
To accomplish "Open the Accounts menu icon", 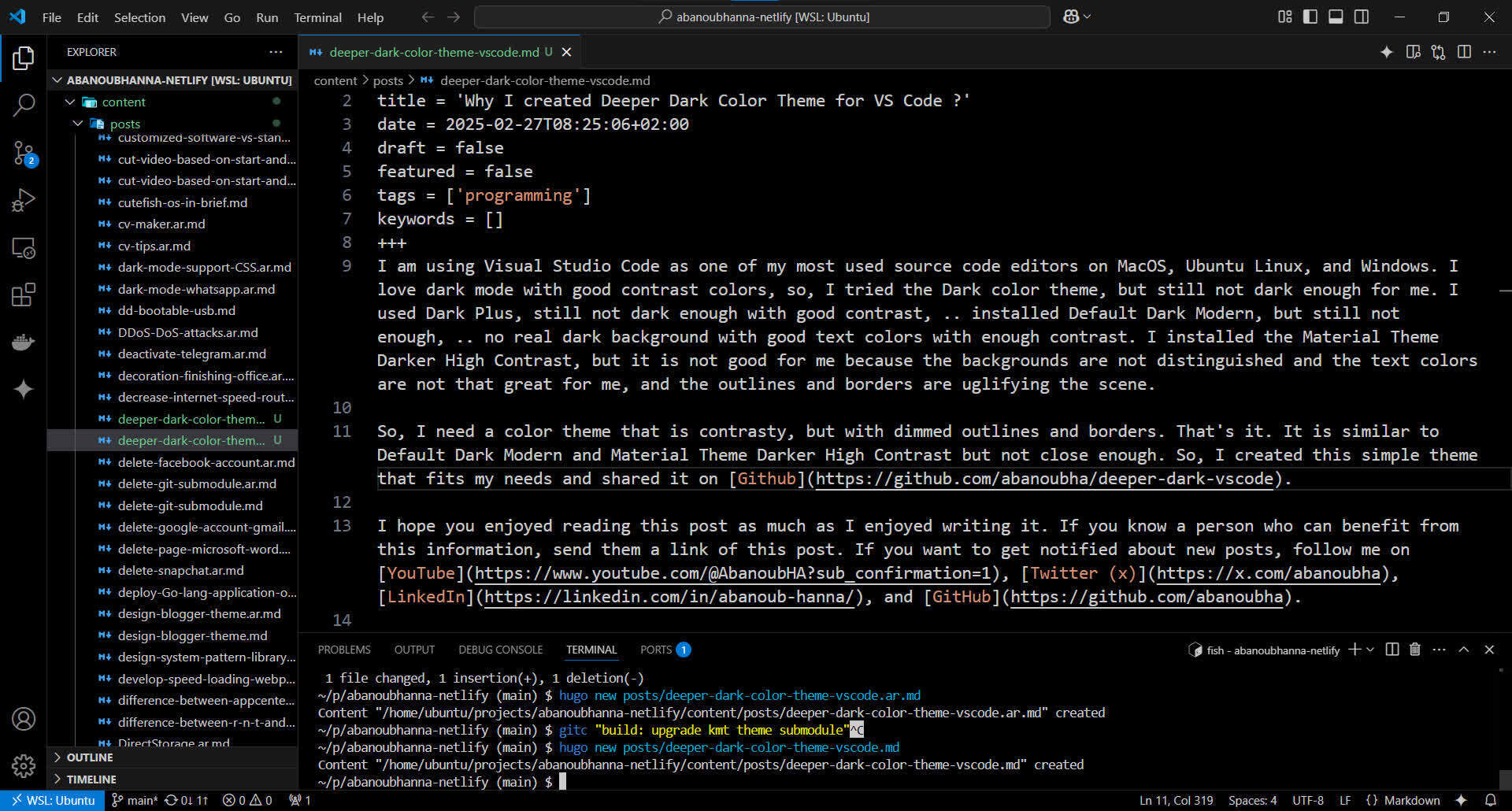I will click(x=24, y=719).
